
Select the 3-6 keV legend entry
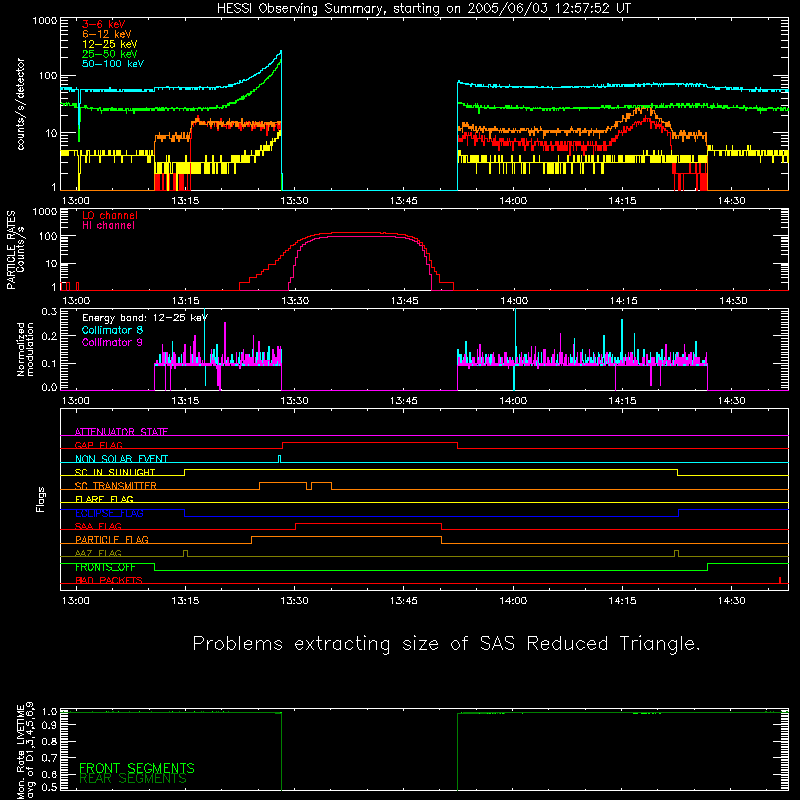click(104, 24)
